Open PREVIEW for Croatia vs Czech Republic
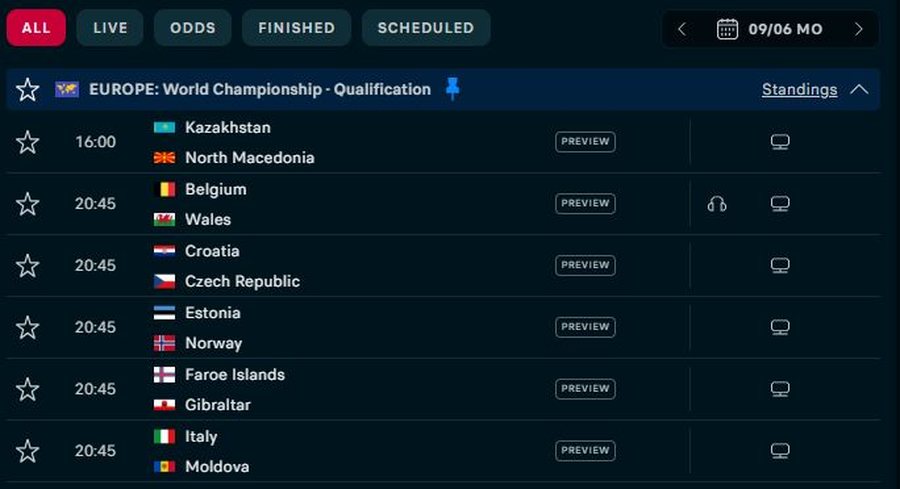This screenshot has width=900, height=489. coord(585,265)
